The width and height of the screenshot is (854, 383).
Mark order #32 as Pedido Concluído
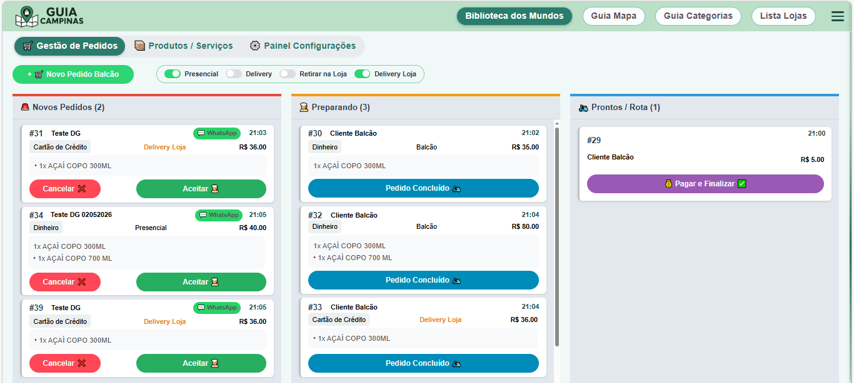pos(423,280)
